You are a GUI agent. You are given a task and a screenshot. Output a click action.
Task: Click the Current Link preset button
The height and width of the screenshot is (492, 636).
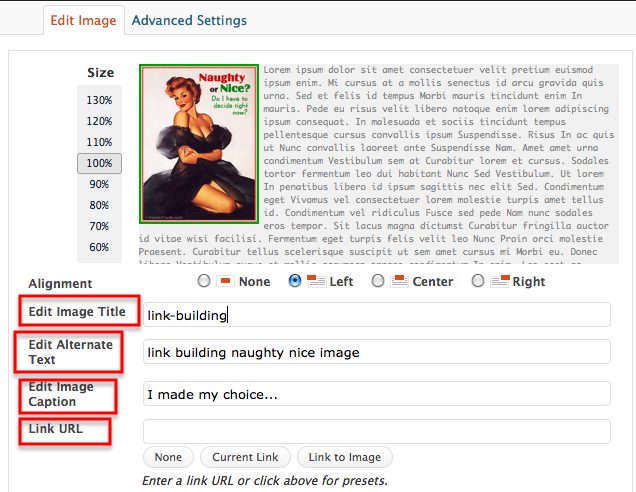coord(245,457)
